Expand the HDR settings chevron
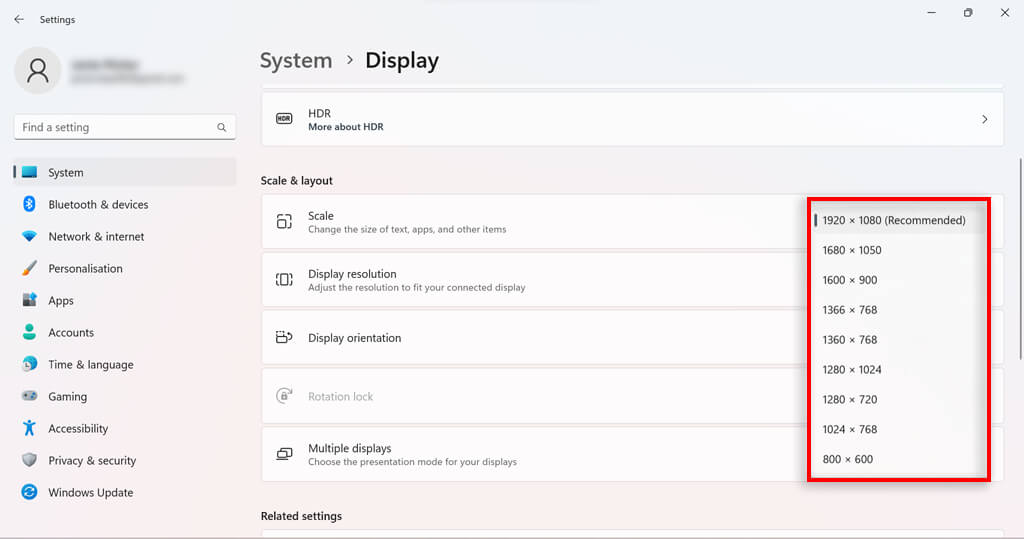The width and height of the screenshot is (1024, 539). [x=984, y=120]
